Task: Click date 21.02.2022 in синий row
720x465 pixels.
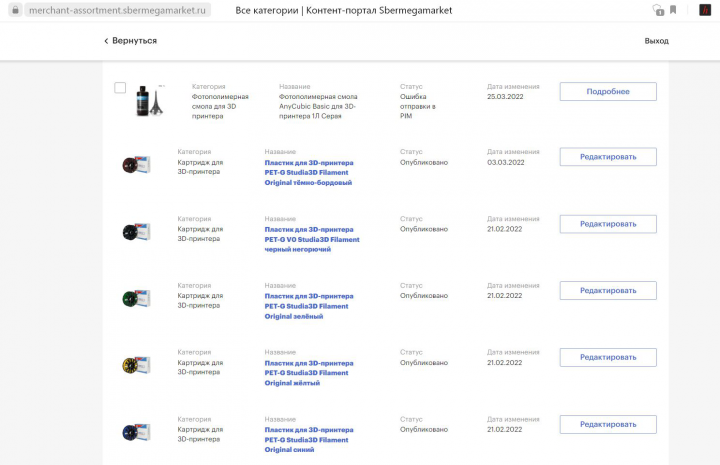Action: point(505,429)
